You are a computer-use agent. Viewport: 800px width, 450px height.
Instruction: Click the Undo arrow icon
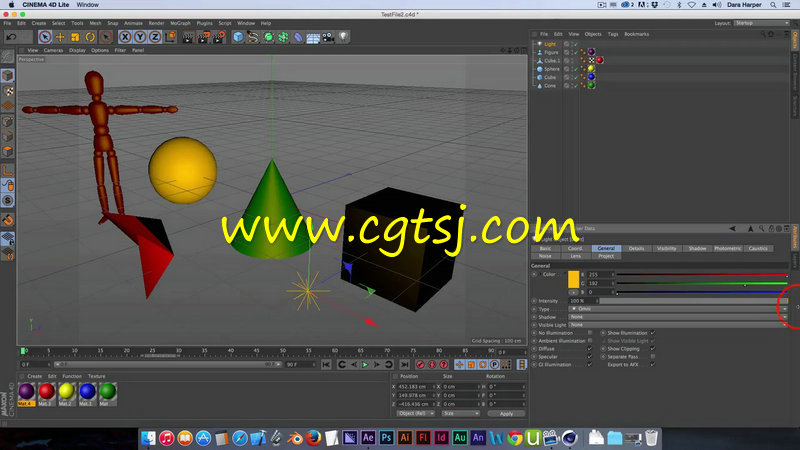(x=11, y=37)
